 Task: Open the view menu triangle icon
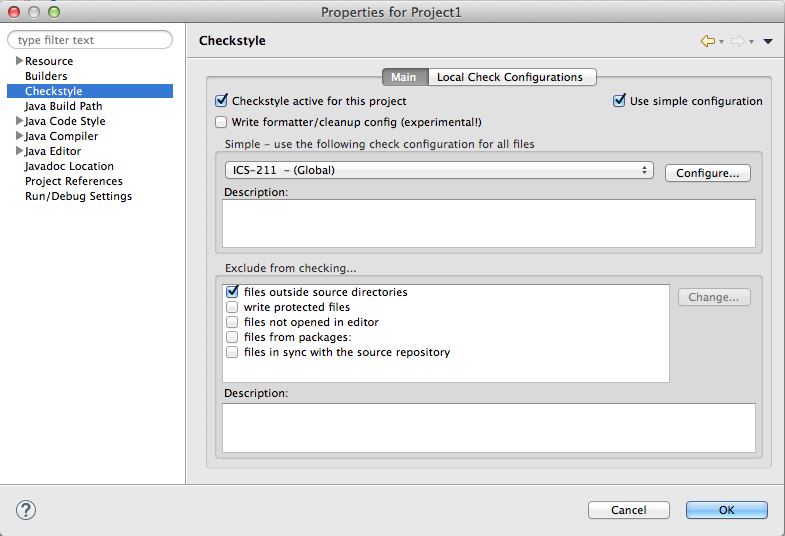(768, 41)
